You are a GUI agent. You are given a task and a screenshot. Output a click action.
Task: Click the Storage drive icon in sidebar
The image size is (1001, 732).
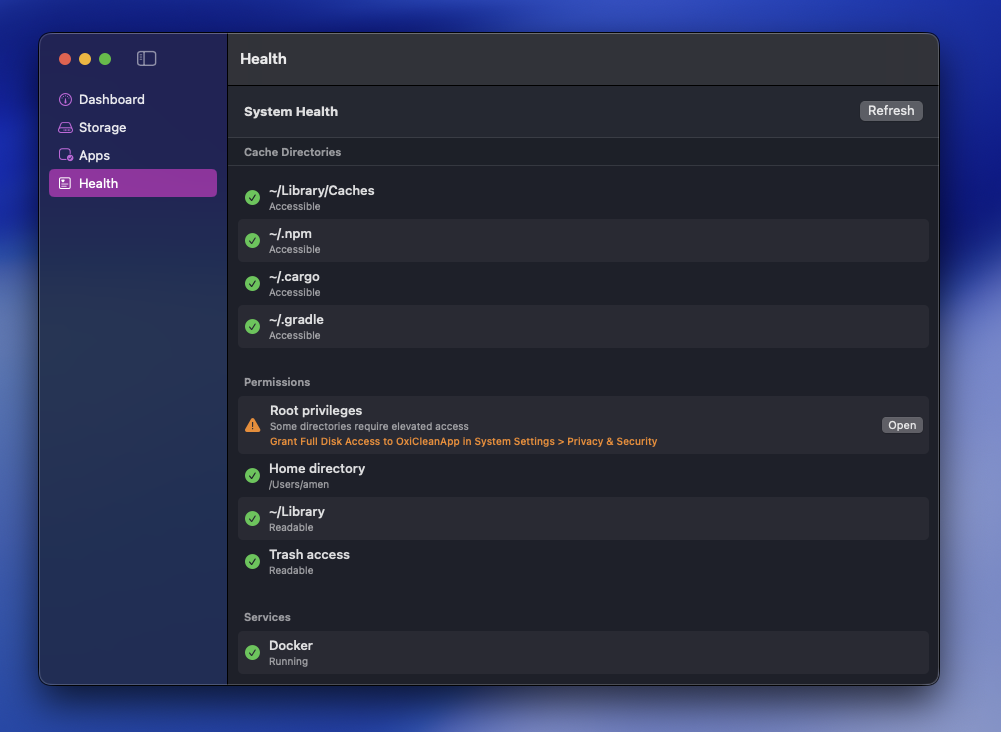pyautogui.click(x=64, y=127)
